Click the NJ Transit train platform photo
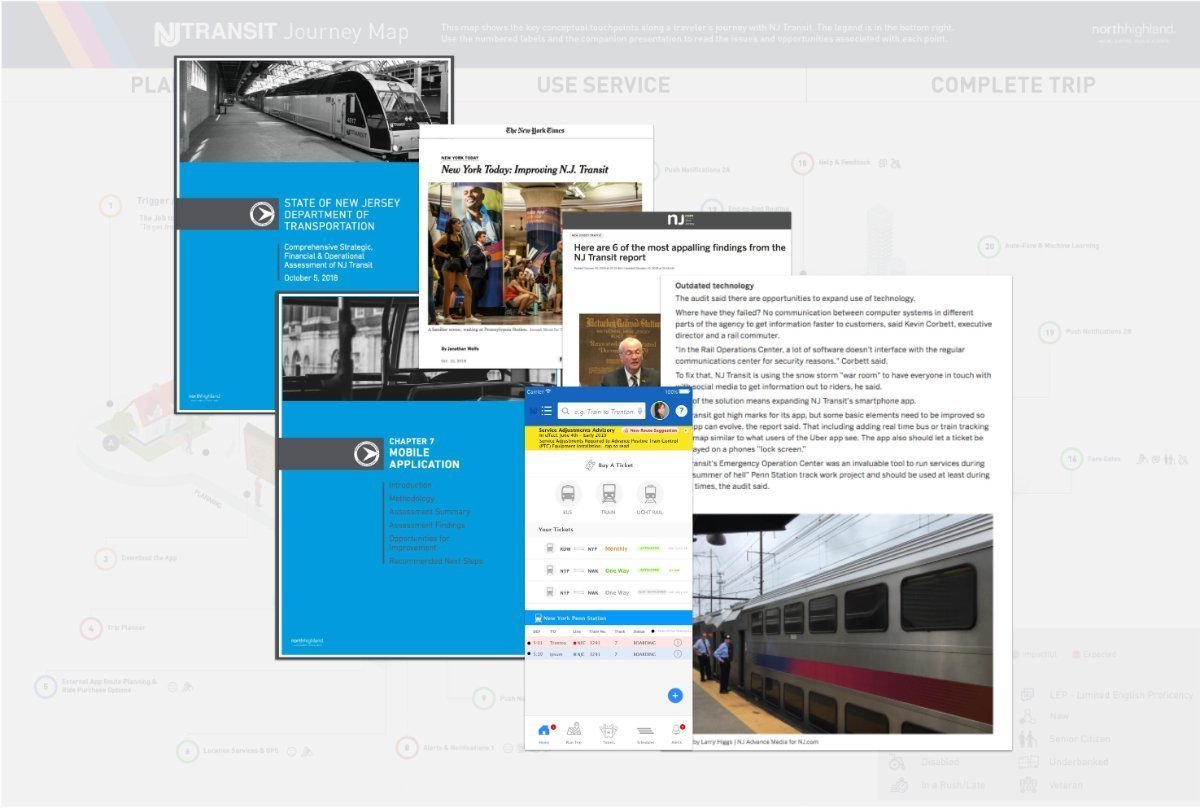The width and height of the screenshot is (1200, 808). coord(842,624)
